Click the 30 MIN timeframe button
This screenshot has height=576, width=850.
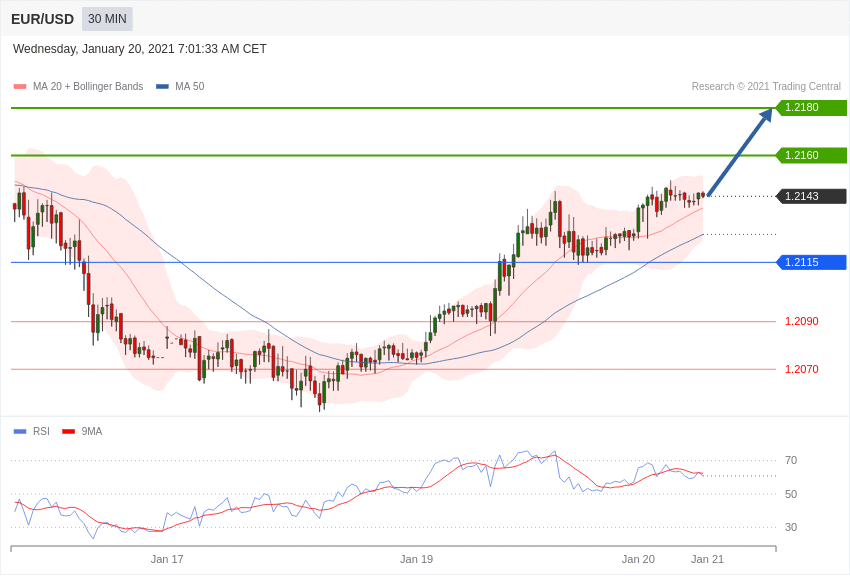[107, 19]
